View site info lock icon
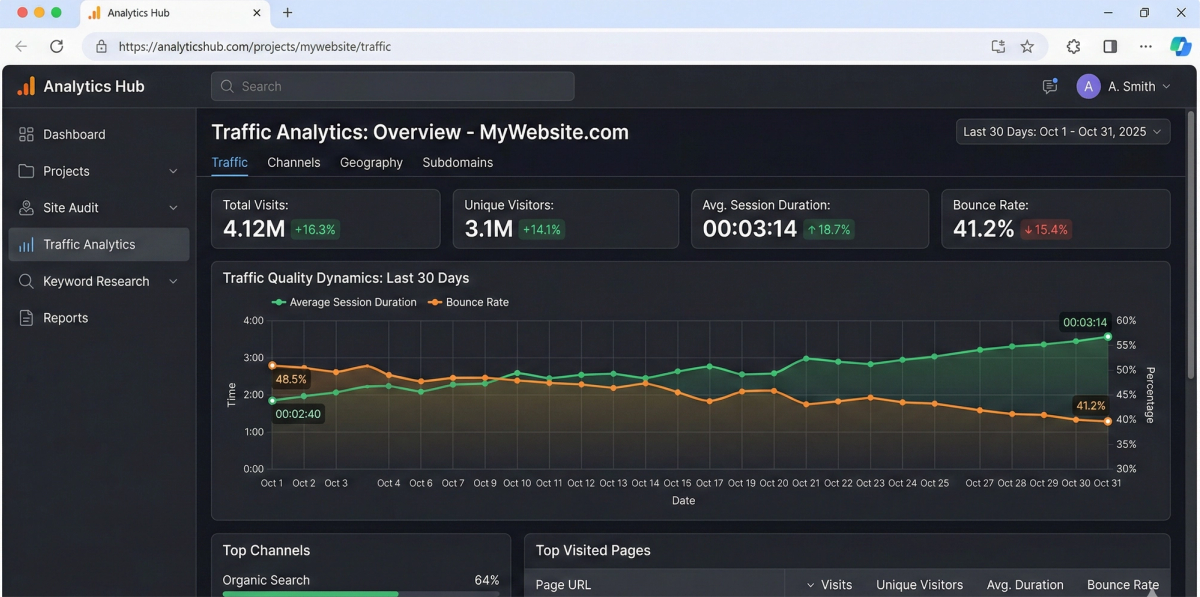Image resolution: width=1200 pixels, height=597 pixels. [x=101, y=46]
